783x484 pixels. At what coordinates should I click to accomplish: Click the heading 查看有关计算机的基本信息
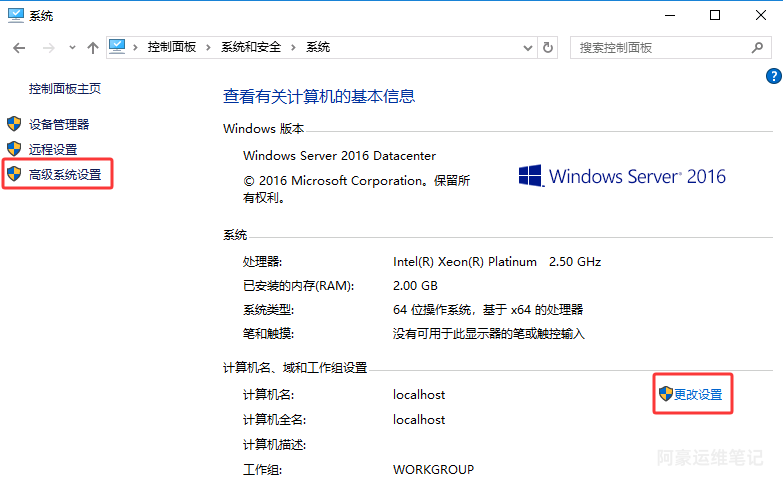pyautogui.click(x=319, y=96)
